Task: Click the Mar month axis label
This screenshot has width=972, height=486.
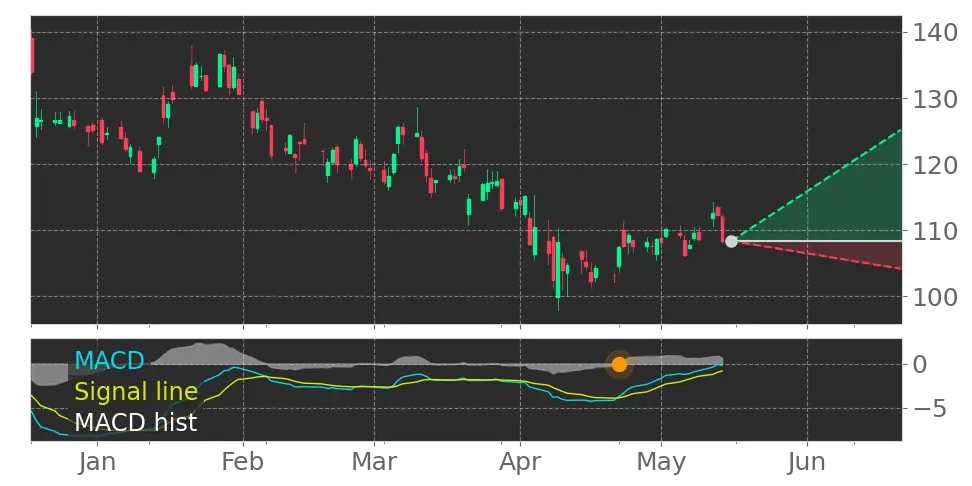Action: point(374,462)
